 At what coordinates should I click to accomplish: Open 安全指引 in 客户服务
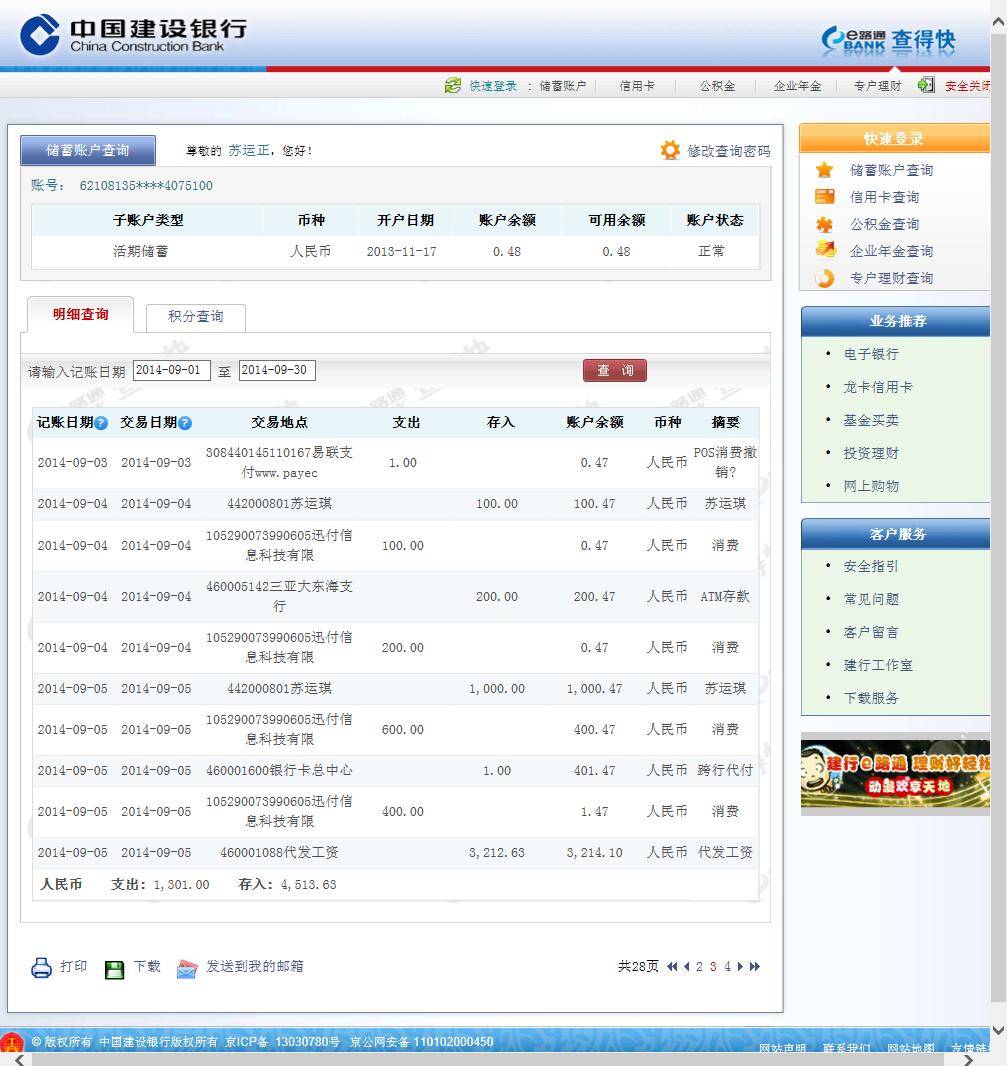pos(871,566)
